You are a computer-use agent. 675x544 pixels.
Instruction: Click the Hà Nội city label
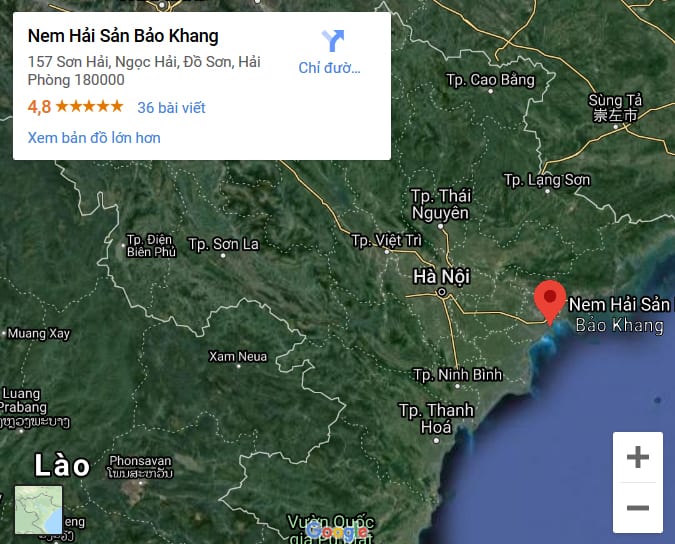pyautogui.click(x=441, y=277)
